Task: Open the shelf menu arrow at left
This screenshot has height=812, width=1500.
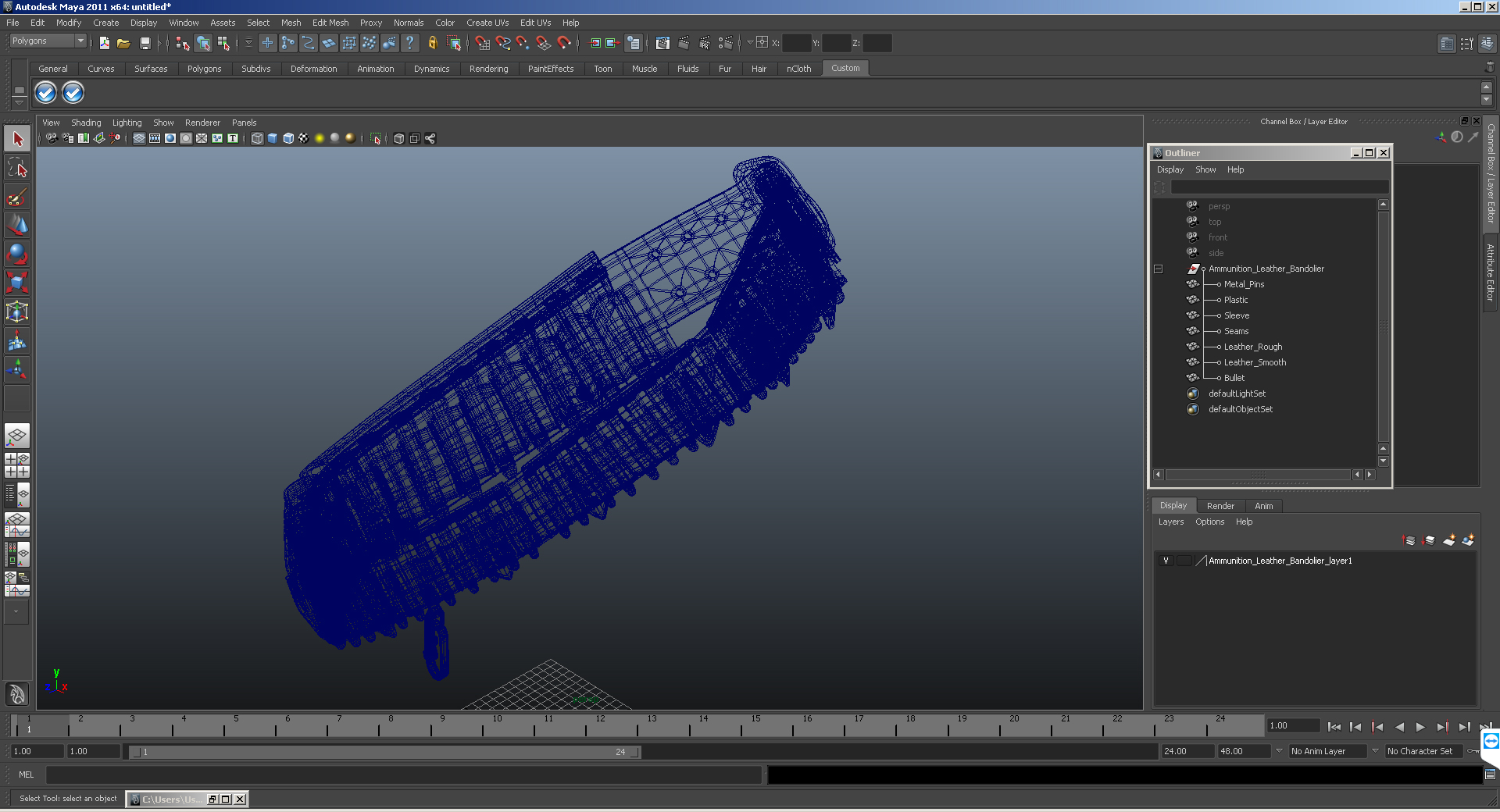Action: (x=19, y=101)
